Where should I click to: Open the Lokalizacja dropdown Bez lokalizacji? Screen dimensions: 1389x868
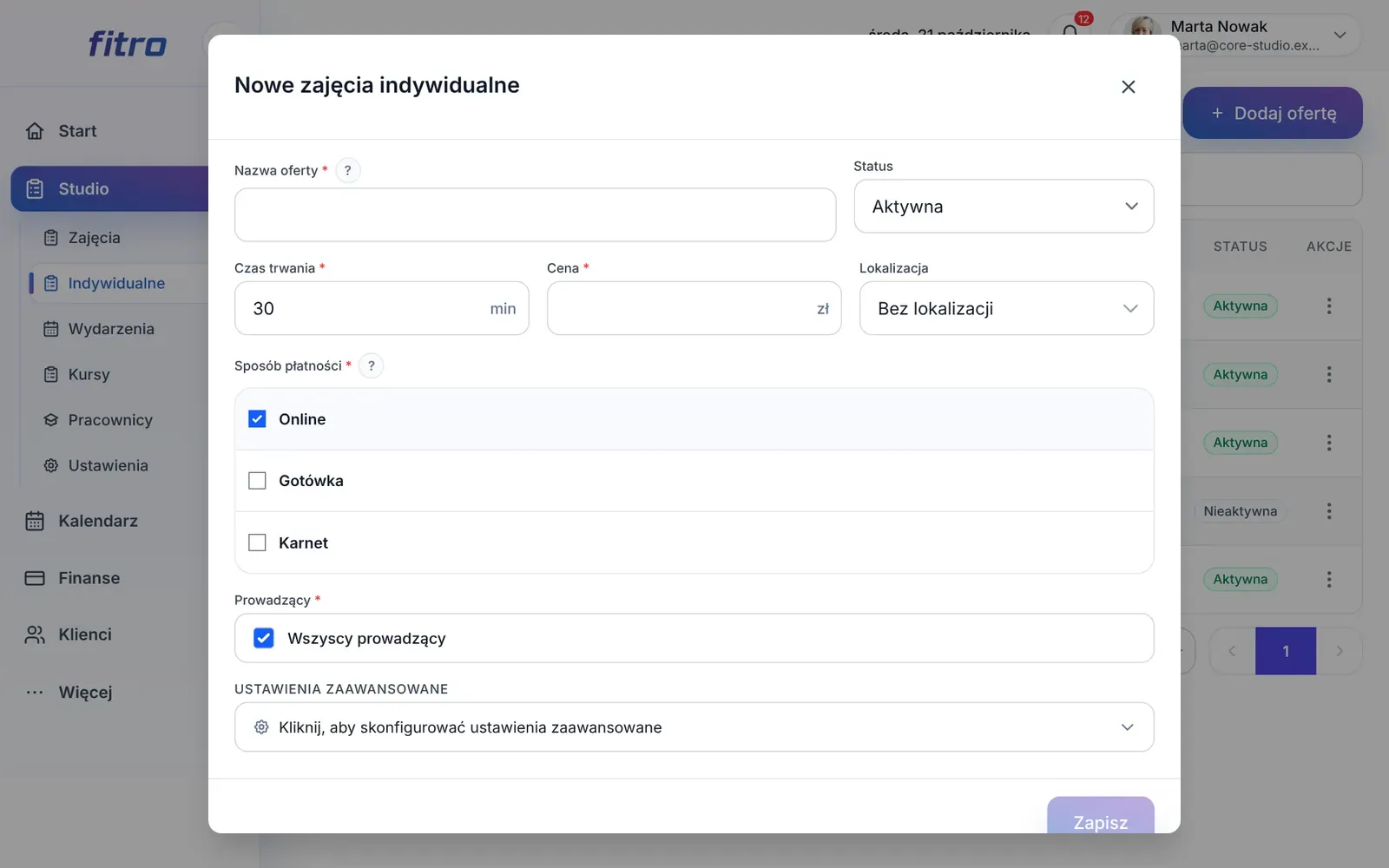(x=1006, y=308)
